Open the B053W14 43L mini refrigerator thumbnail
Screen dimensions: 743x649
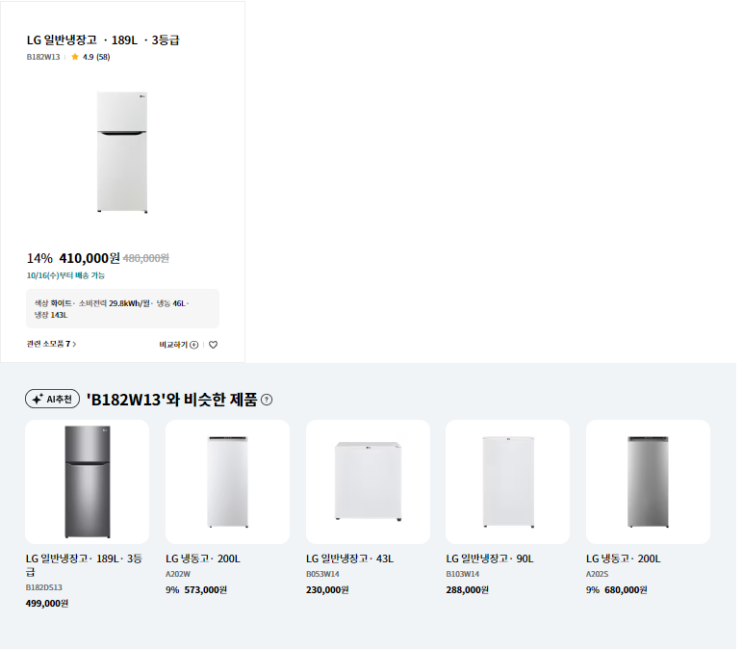click(368, 482)
